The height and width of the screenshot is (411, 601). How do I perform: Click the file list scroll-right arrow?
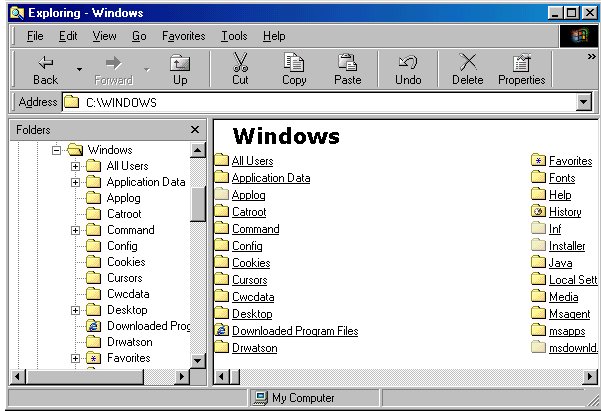pos(590,377)
